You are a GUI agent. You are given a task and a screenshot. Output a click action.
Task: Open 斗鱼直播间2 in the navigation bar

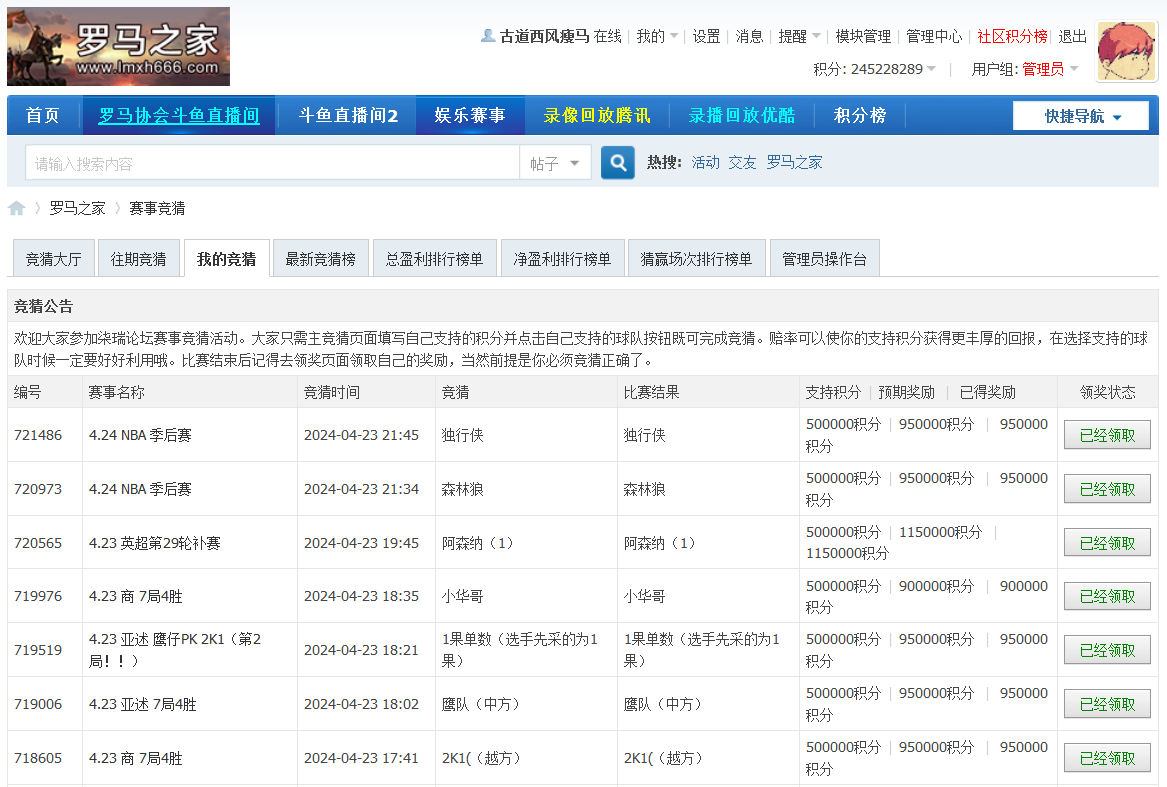348,116
